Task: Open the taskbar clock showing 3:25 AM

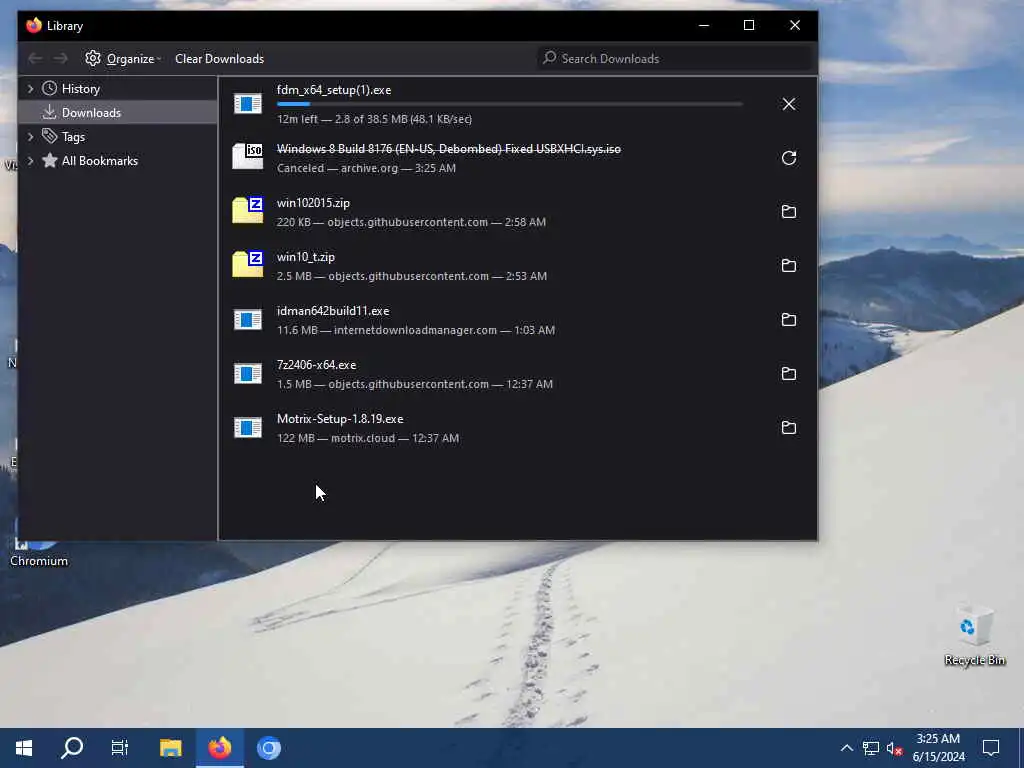Action: coord(938,748)
